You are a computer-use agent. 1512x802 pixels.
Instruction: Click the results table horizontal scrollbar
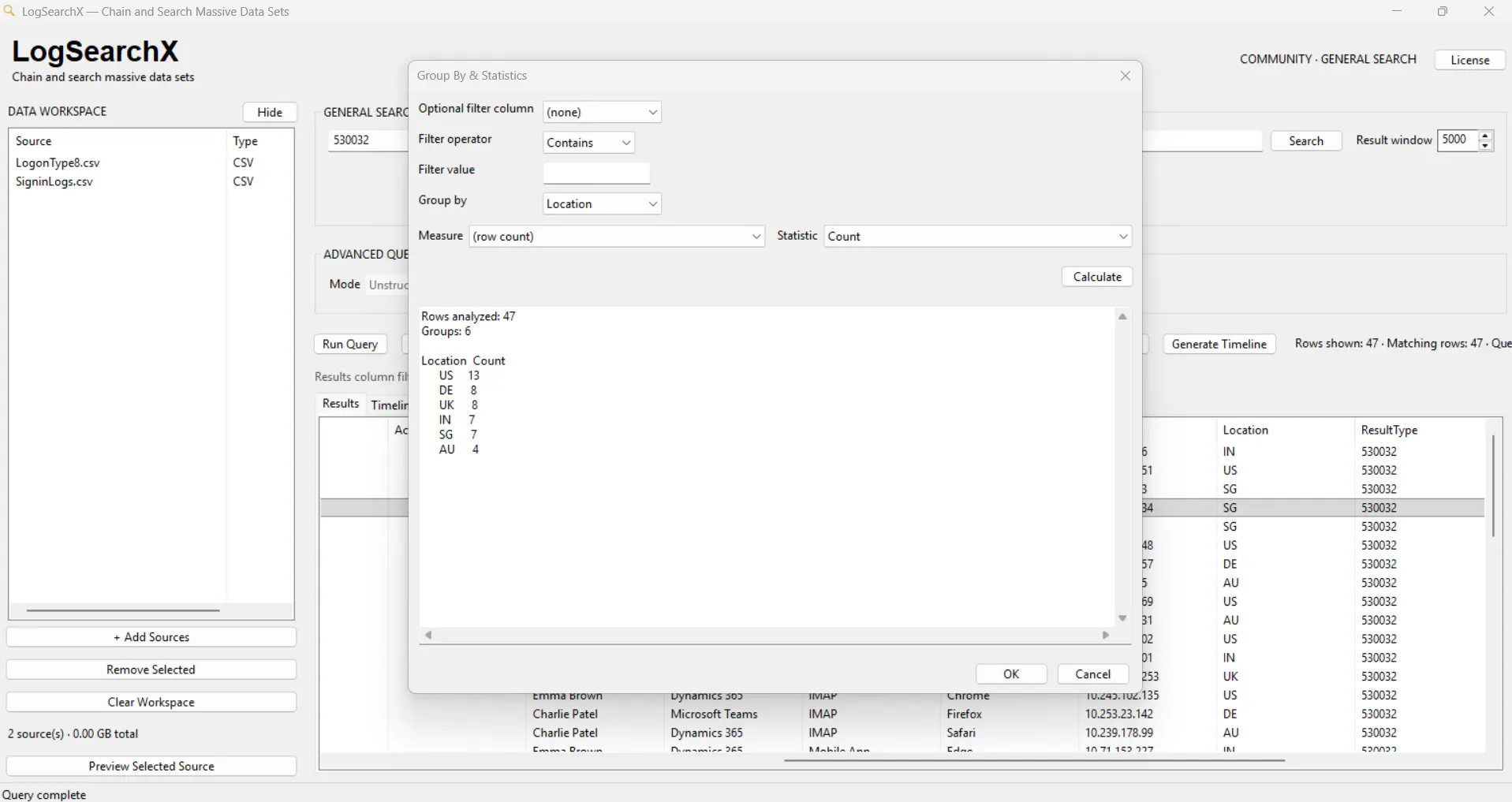pyautogui.click(x=1034, y=760)
